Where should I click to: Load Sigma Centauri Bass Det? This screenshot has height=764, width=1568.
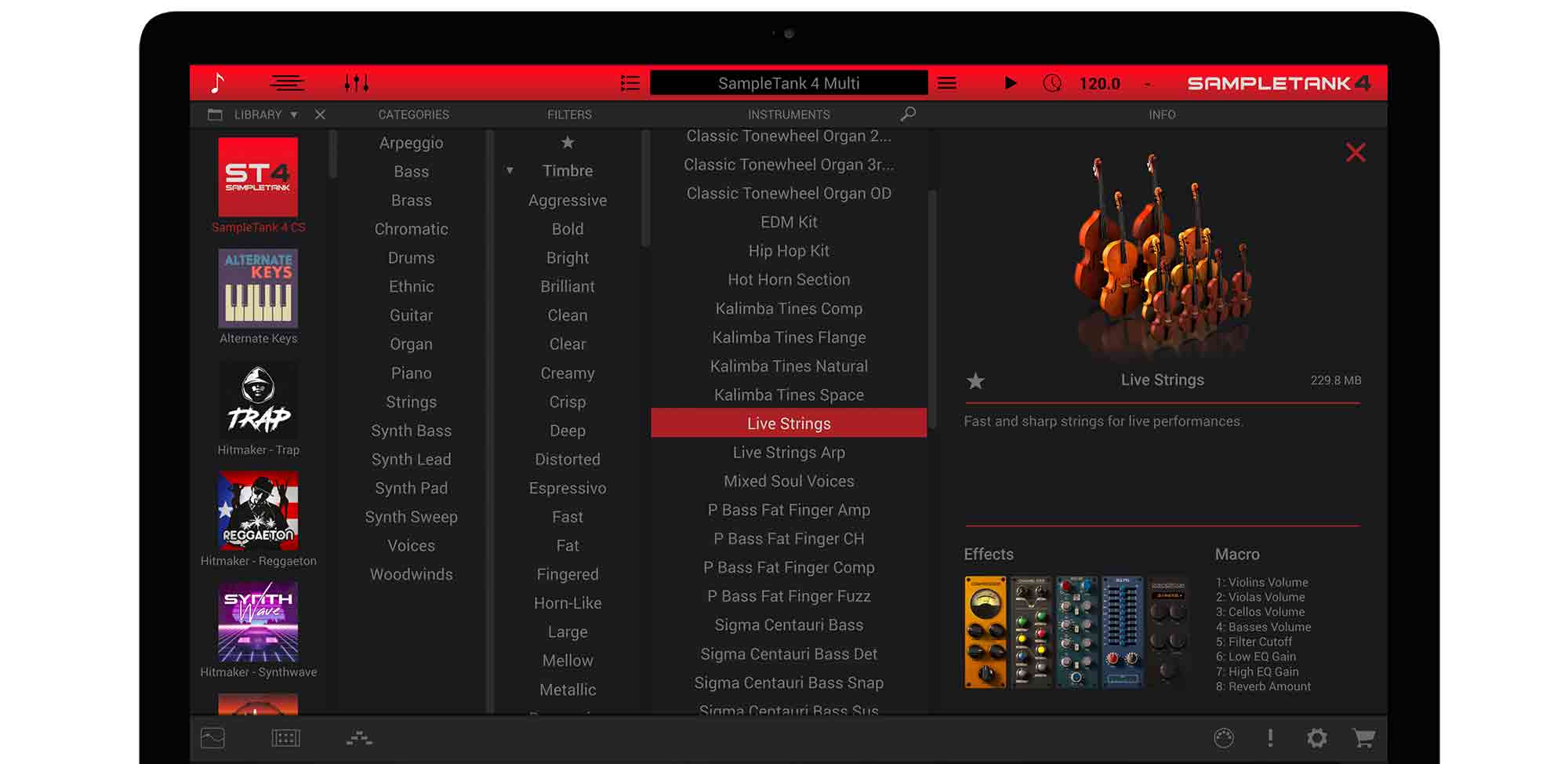point(789,654)
